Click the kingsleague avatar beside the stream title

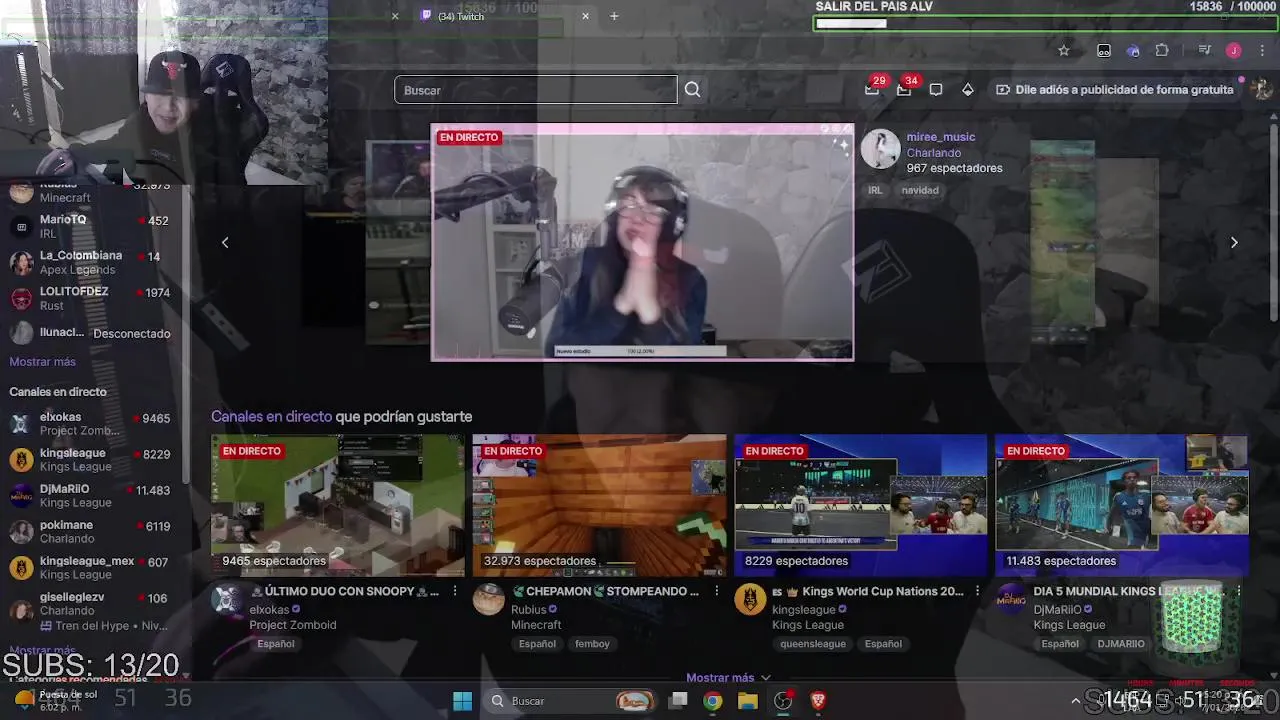[750, 599]
